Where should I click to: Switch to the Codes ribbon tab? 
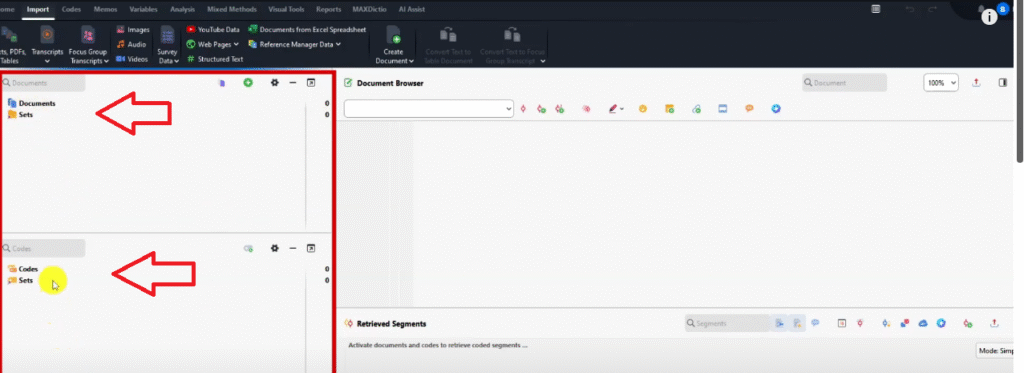71,10
